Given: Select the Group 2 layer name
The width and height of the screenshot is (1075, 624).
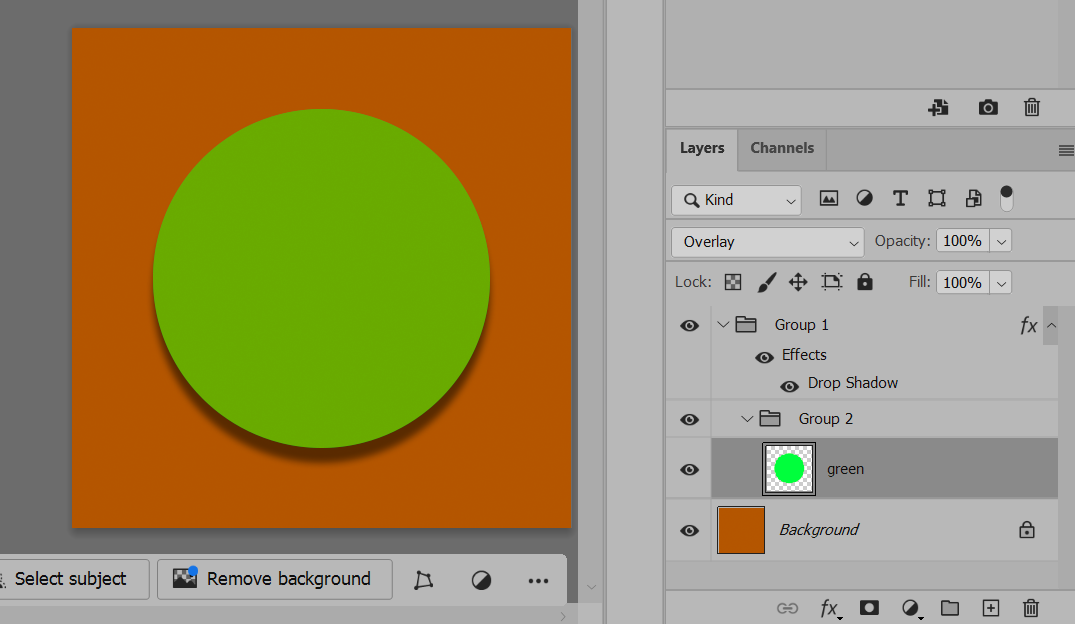Looking at the screenshot, I should click(825, 419).
